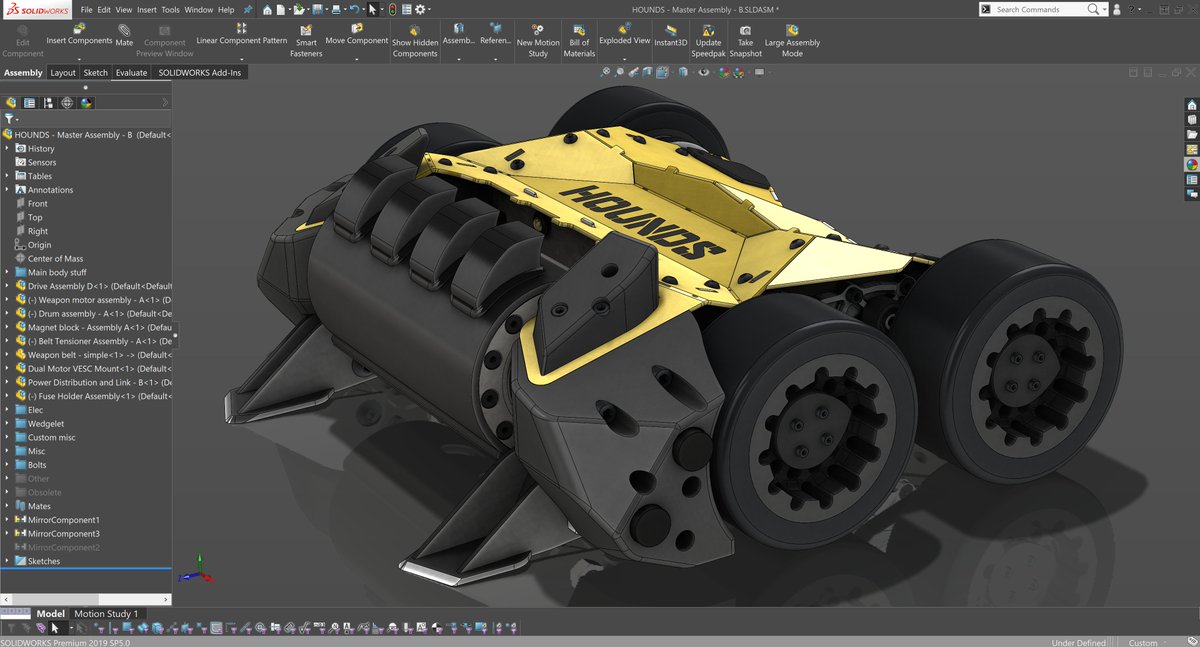Switch to the Evaluate tab
1200x647 pixels.
pyautogui.click(x=131, y=72)
